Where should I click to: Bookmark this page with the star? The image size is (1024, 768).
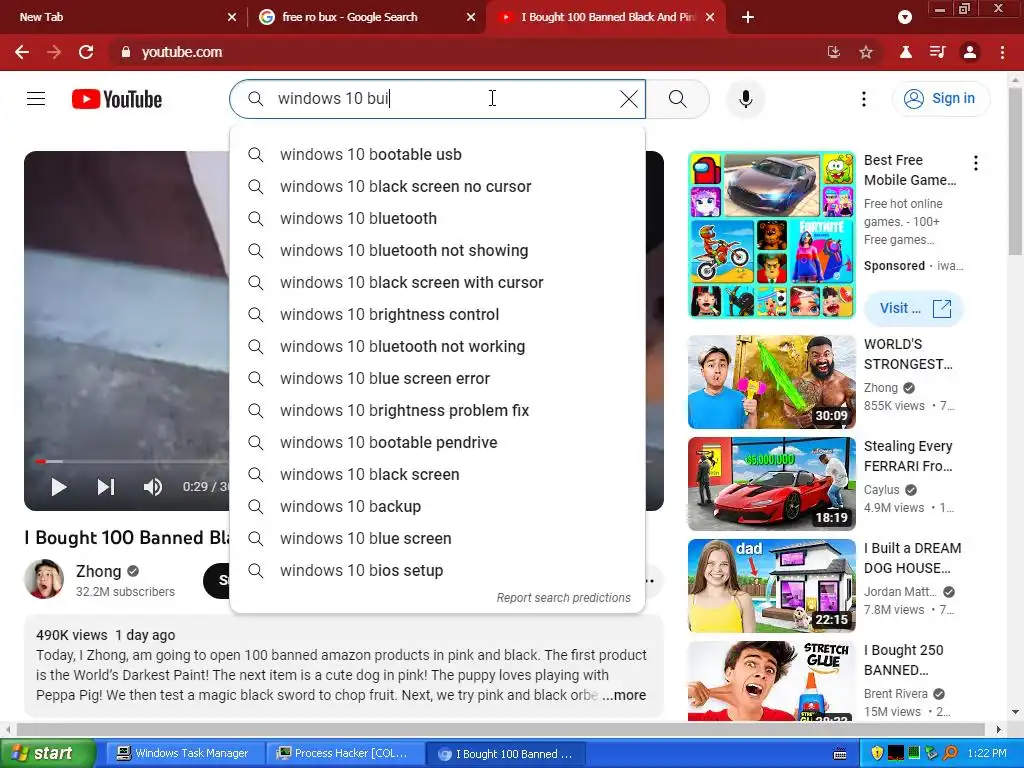tap(866, 52)
